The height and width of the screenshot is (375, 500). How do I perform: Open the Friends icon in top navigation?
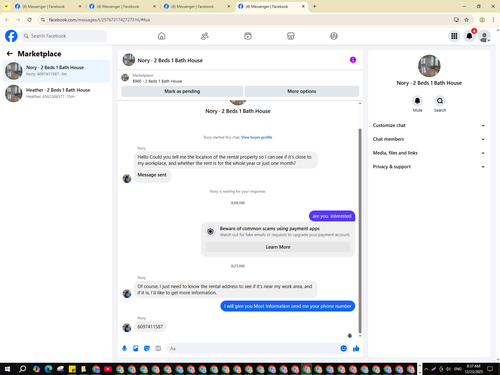tap(205, 36)
